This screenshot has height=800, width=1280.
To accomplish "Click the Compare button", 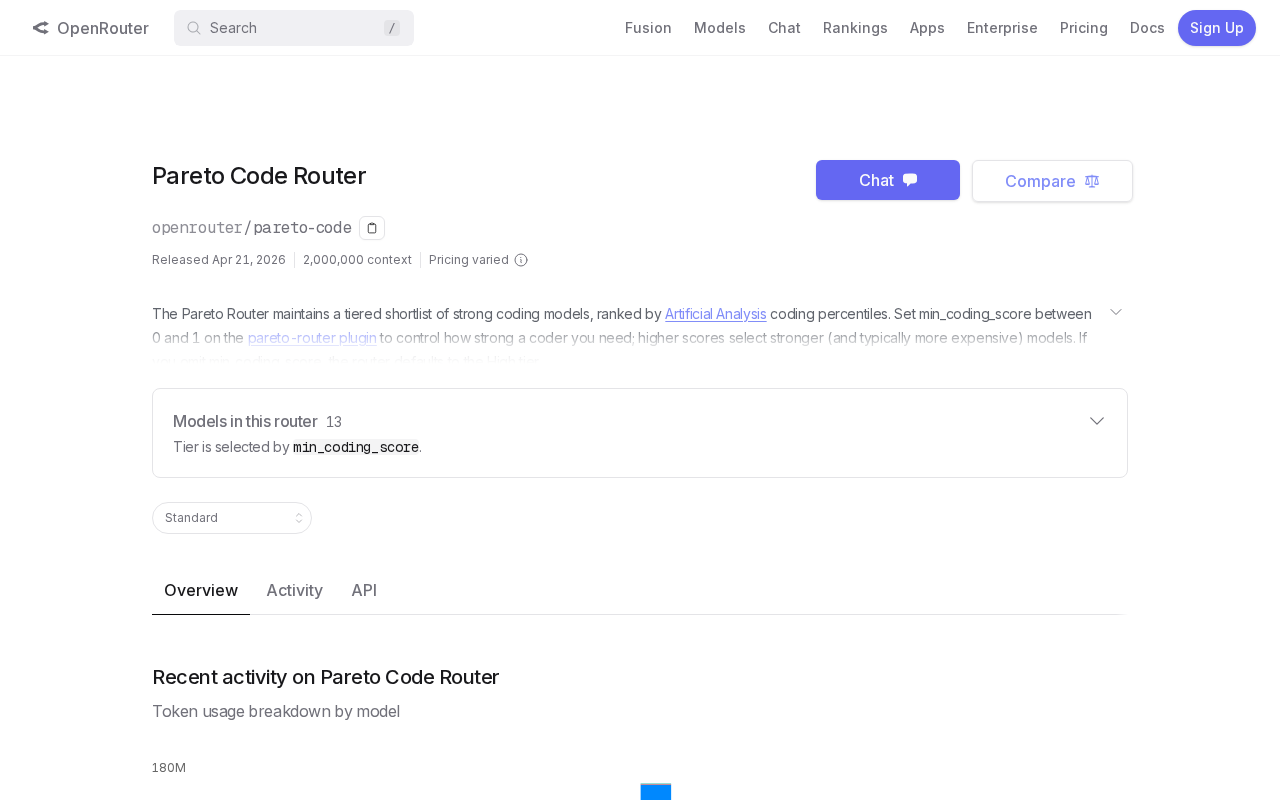I will (x=1052, y=181).
